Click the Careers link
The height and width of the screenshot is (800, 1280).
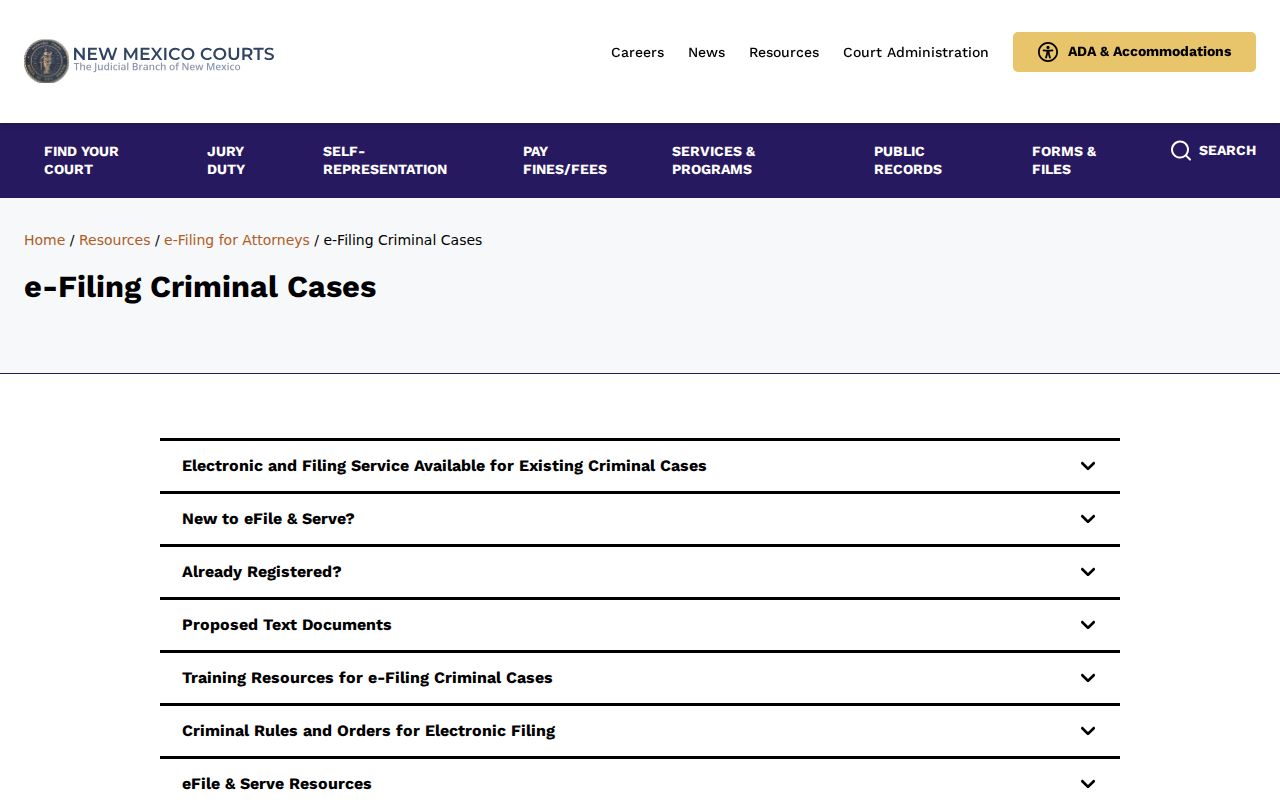pos(637,52)
